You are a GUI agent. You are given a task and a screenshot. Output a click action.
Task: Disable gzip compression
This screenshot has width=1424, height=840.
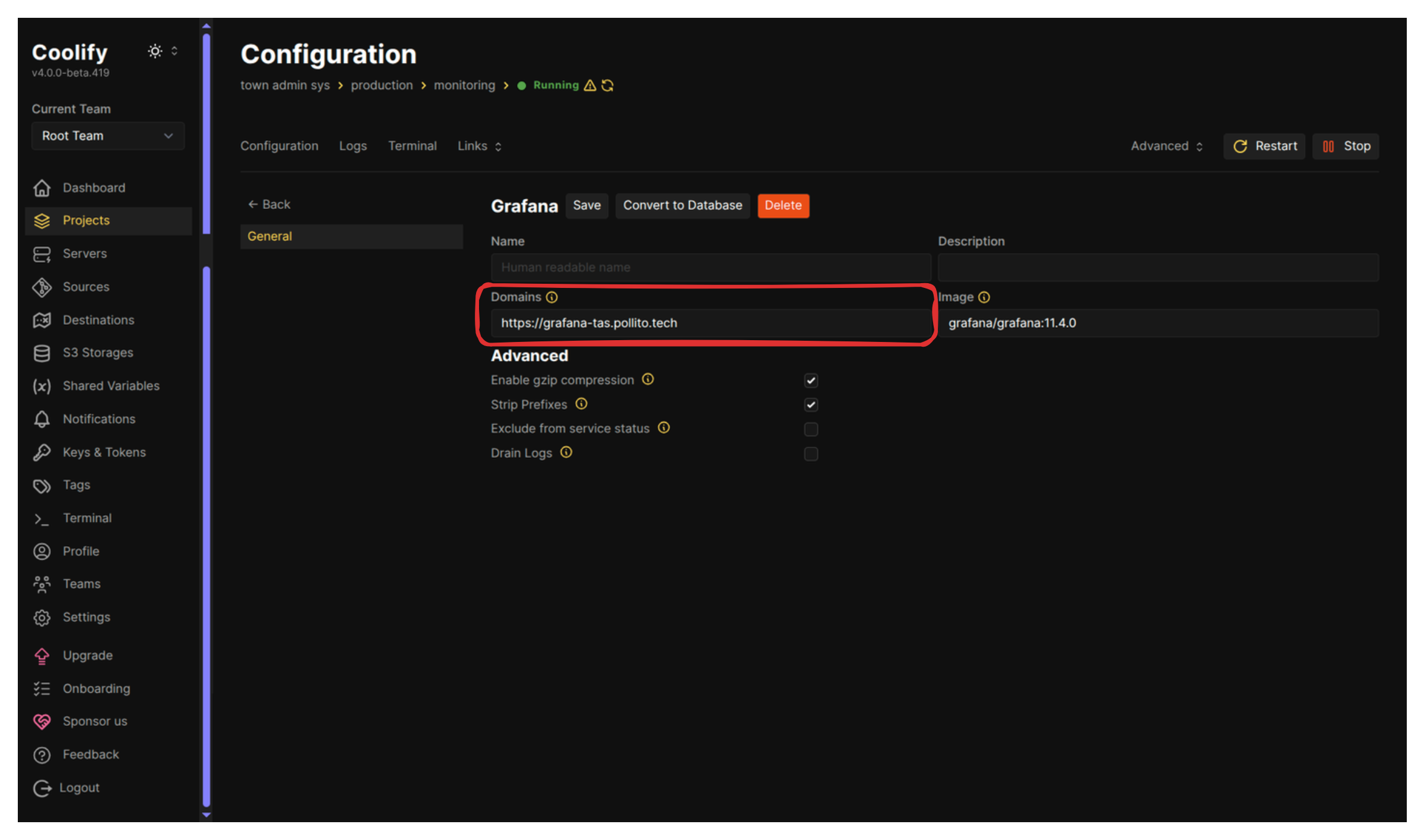(811, 381)
